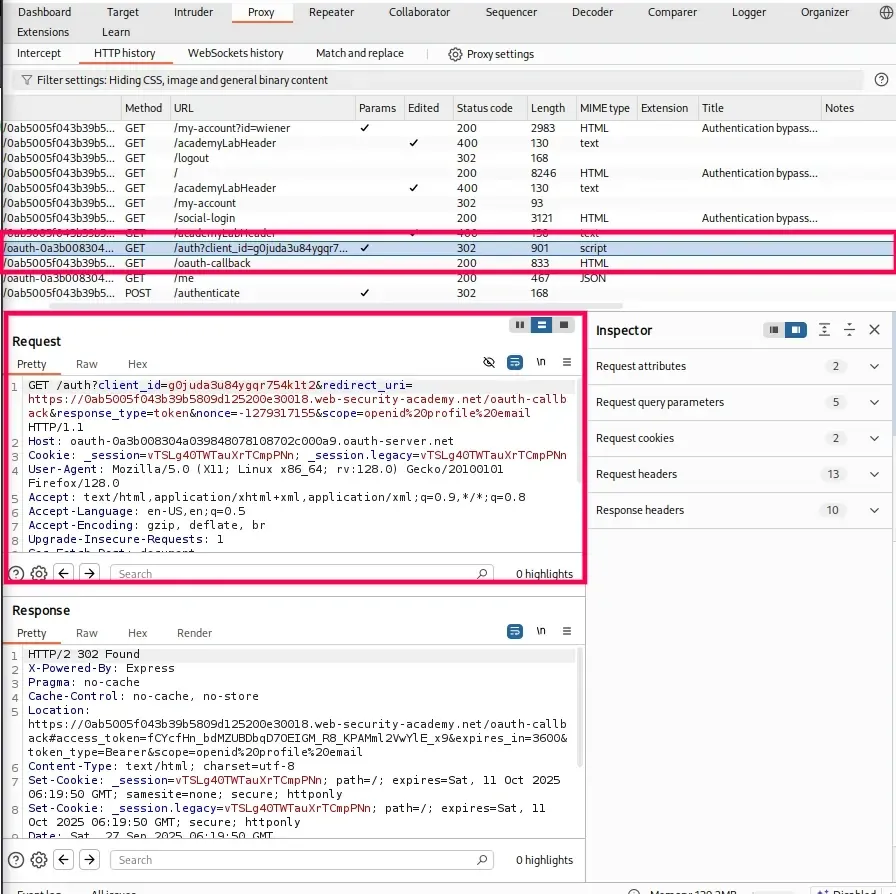Switch Request view to Hex
This screenshot has width=896, height=894.
[137, 364]
